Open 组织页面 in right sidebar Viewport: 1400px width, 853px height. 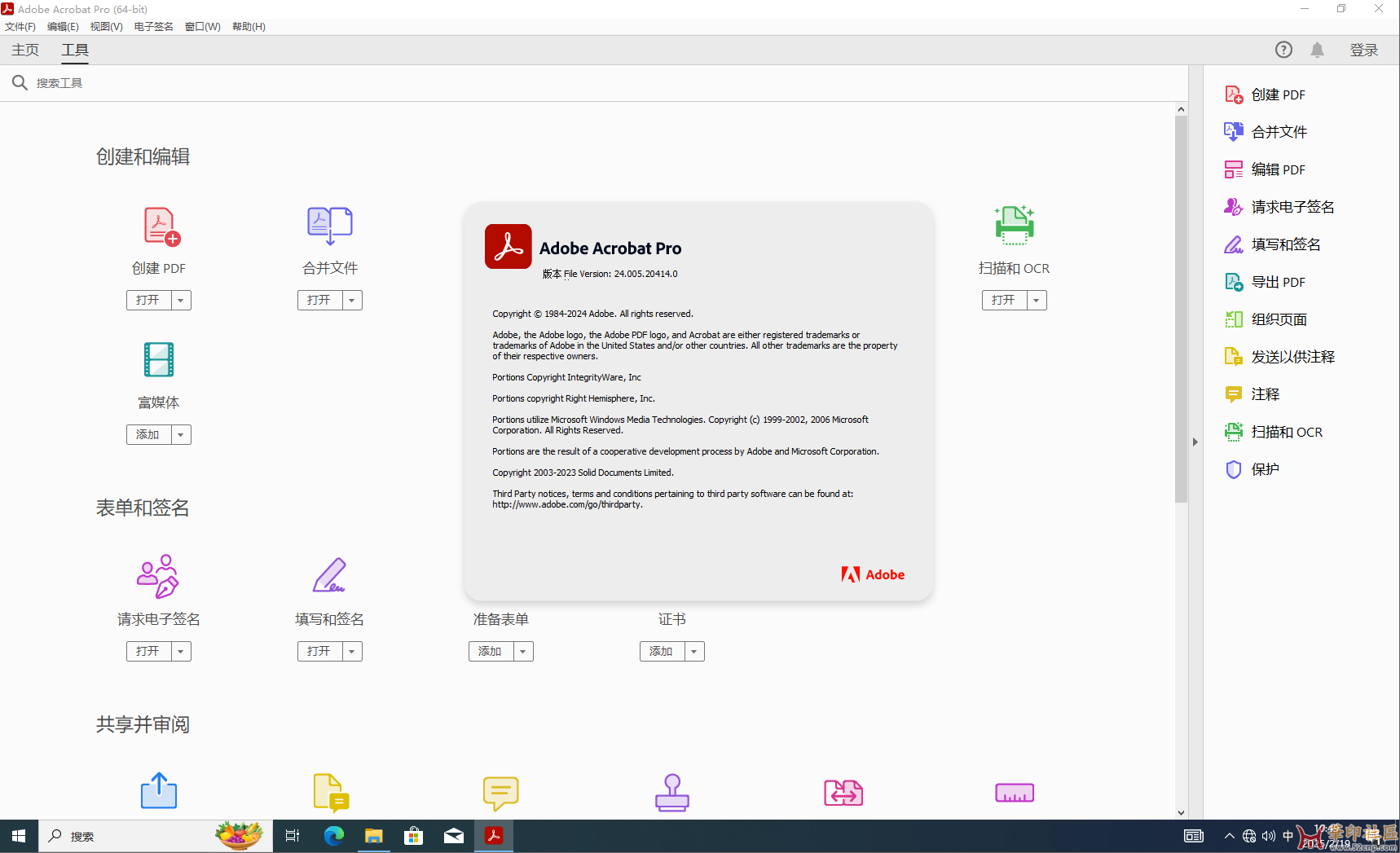click(x=1266, y=319)
